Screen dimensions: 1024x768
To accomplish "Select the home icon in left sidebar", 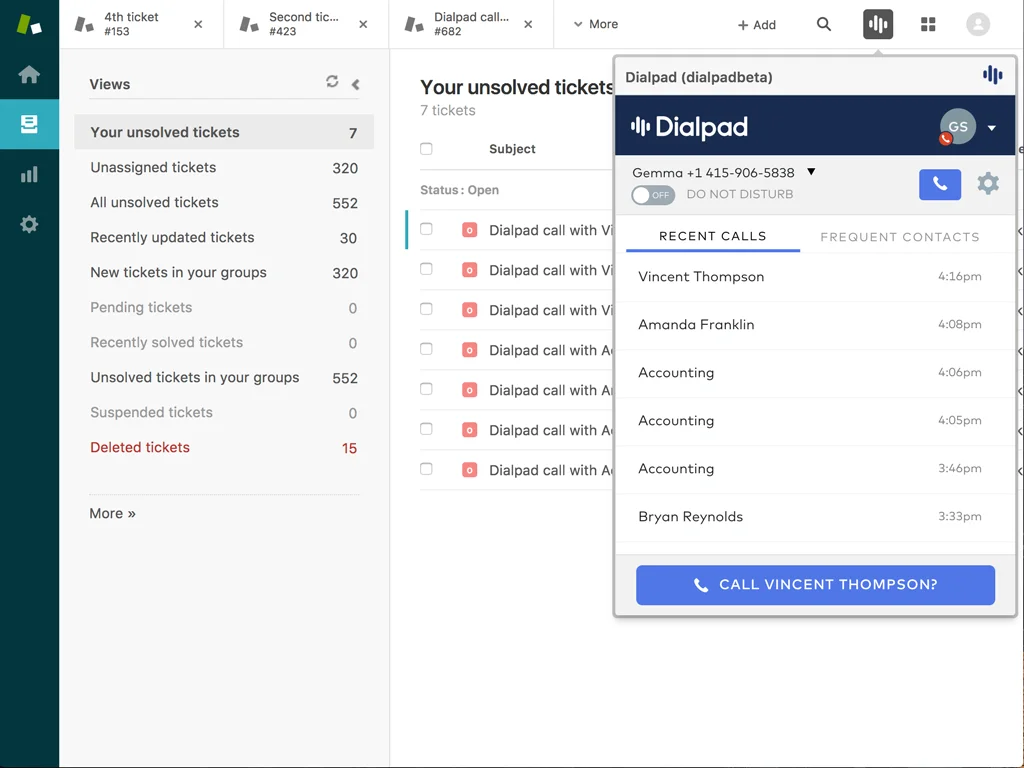I will tap(29, 74).
